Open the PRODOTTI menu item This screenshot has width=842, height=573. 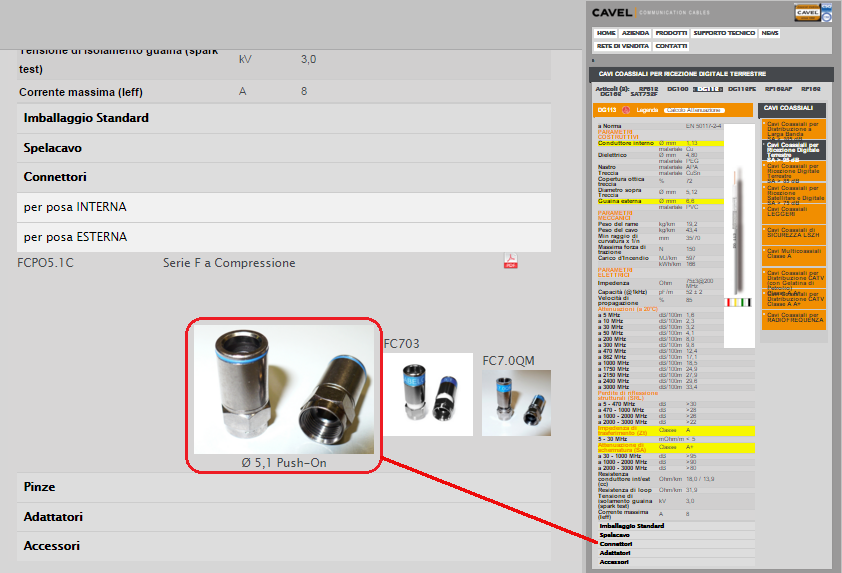click(x=671, y=33)
